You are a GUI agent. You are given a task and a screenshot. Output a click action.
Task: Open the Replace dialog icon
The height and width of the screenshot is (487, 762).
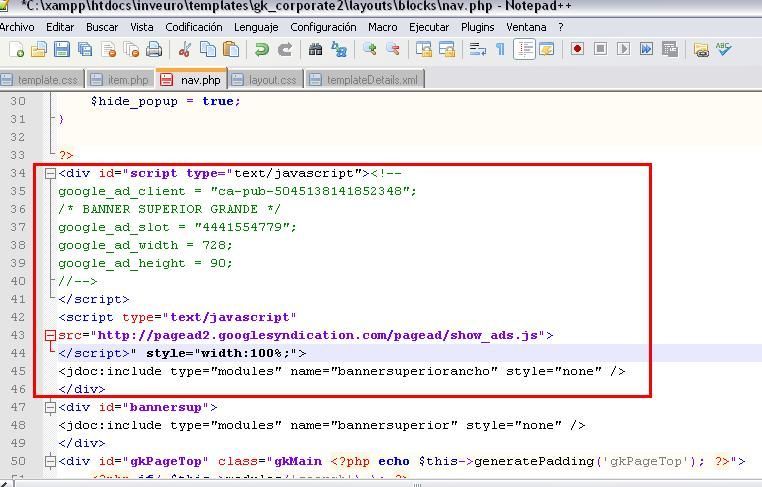(x=339, y=50)
